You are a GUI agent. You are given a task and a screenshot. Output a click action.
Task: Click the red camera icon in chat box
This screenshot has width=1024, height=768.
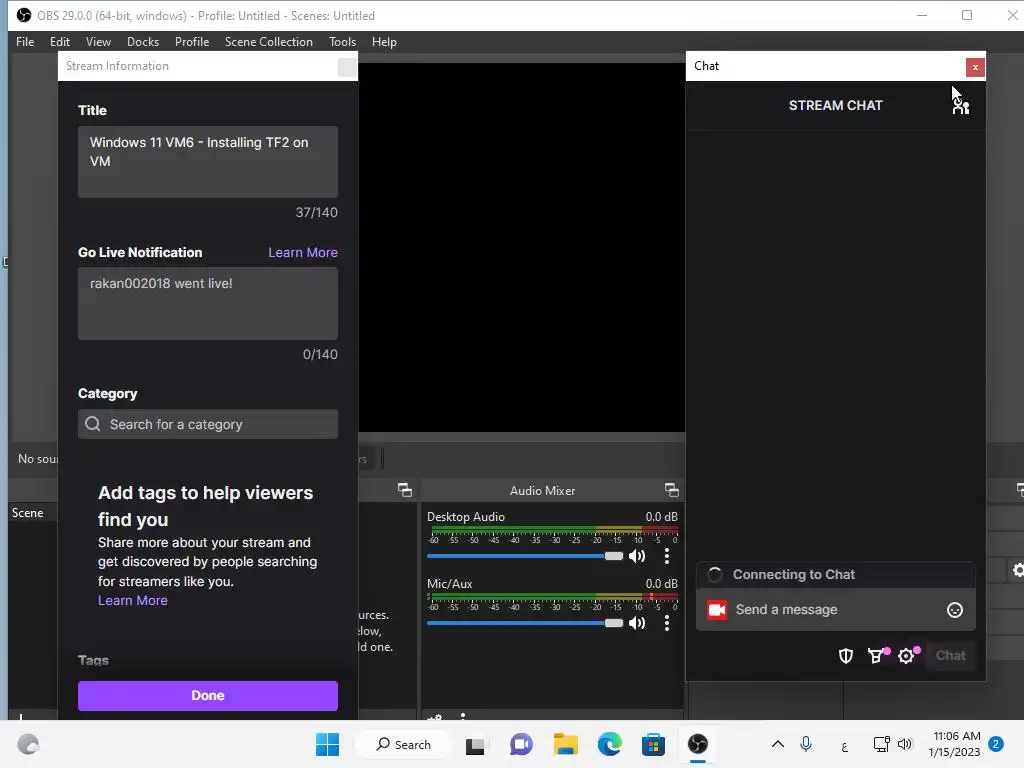717,610
